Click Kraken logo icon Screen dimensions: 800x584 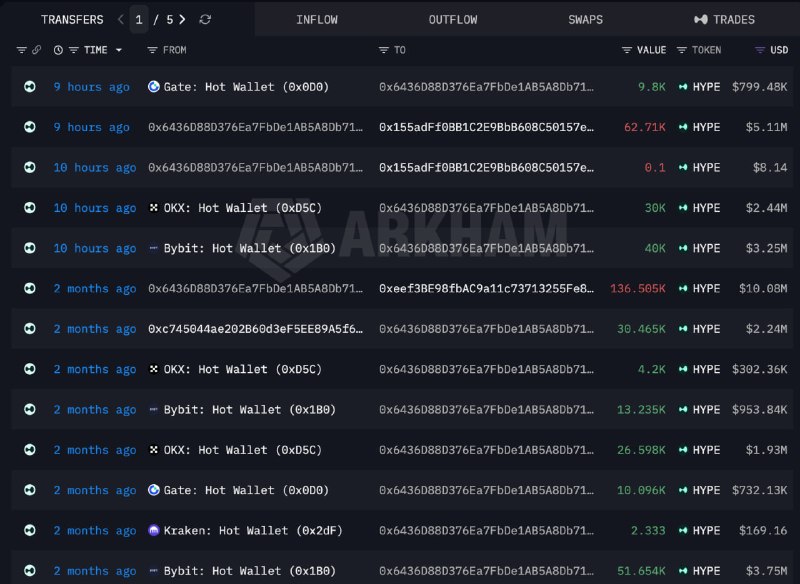[154, 530]
